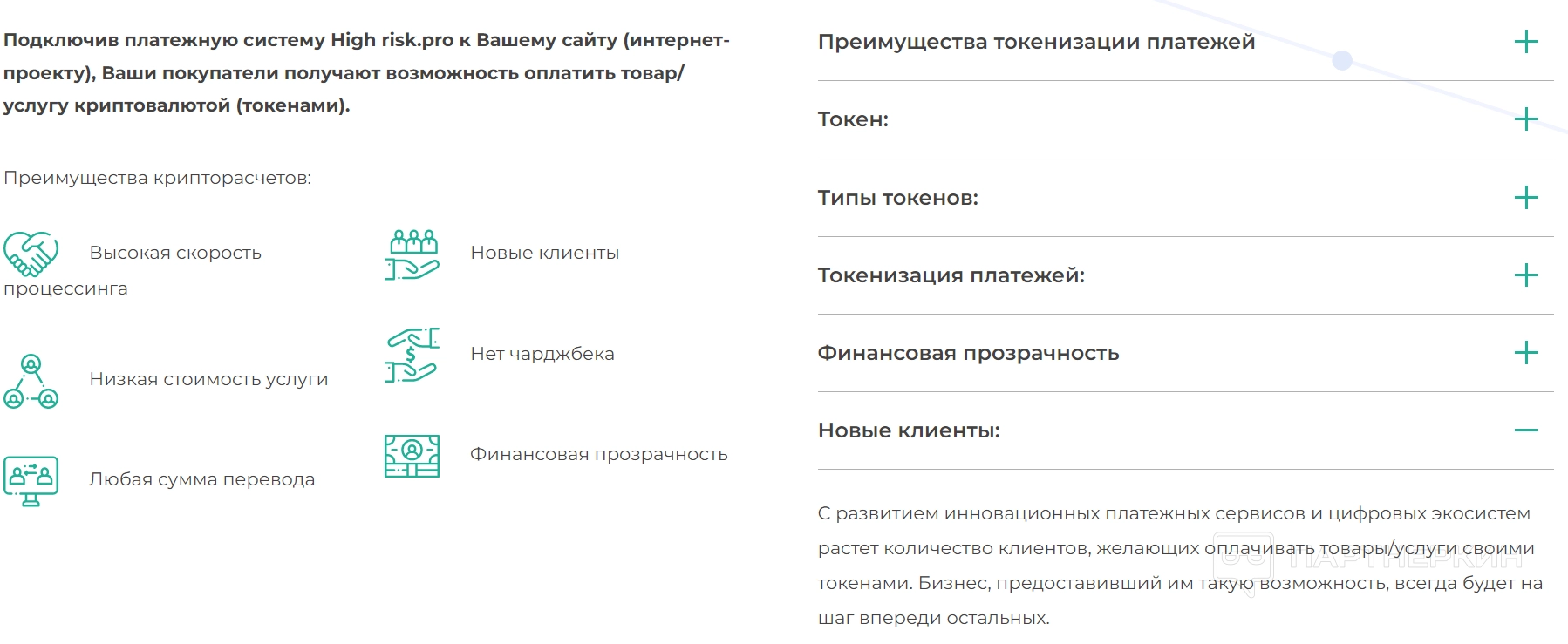
Task: Click the 'Новые клиенты:' accordion header text
Action: (909, 430)
